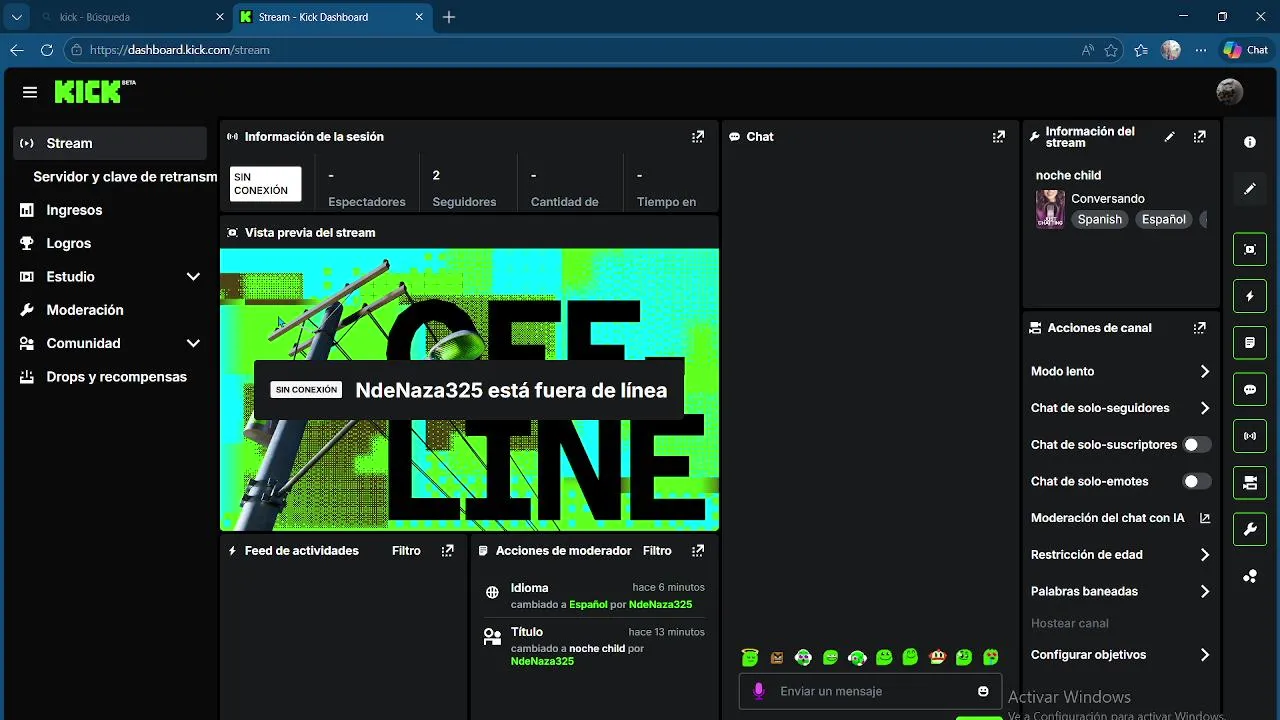Select Stream in the left sidebar
The width and height of the screenshot is (1280, 720).
coord(110,143)
